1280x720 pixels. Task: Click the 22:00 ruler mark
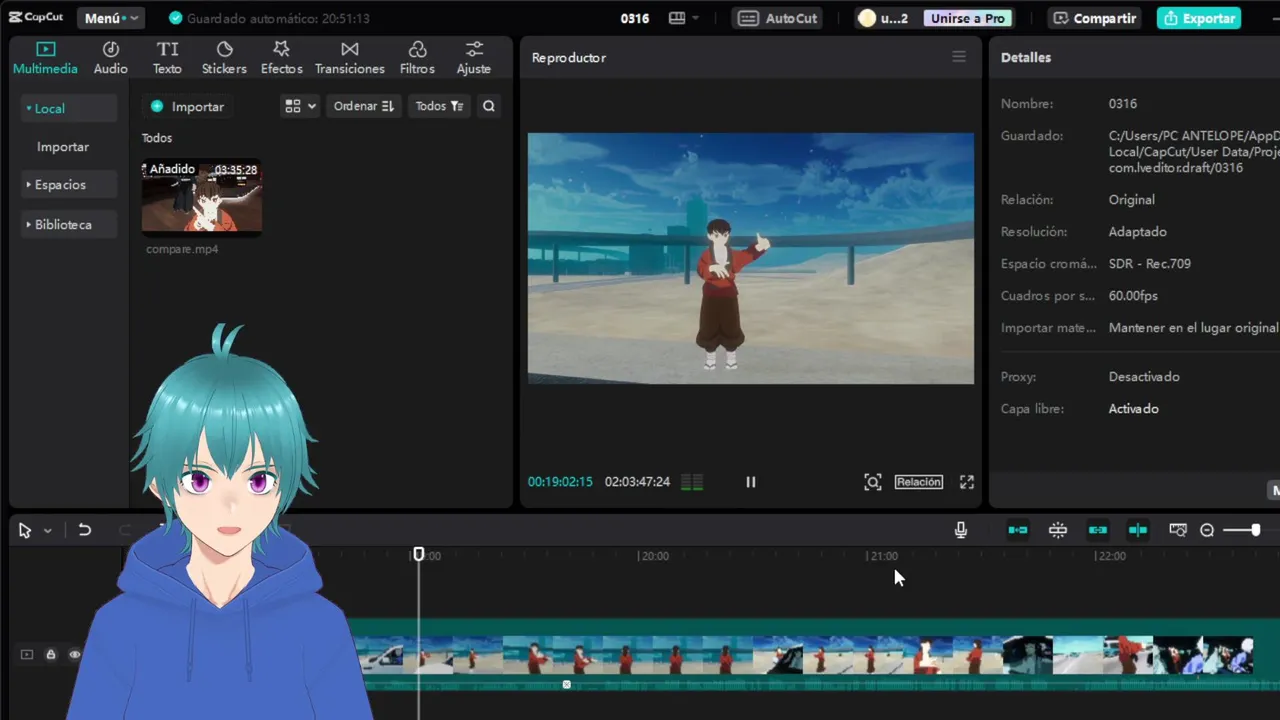coord(1111,556)
